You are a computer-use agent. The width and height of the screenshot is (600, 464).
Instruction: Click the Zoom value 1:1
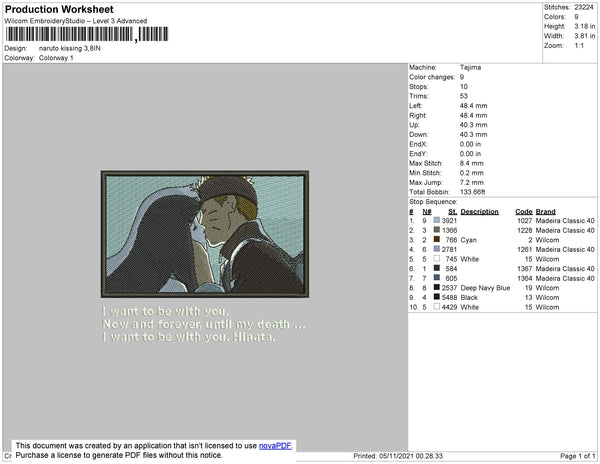click(x=579, y=46)
